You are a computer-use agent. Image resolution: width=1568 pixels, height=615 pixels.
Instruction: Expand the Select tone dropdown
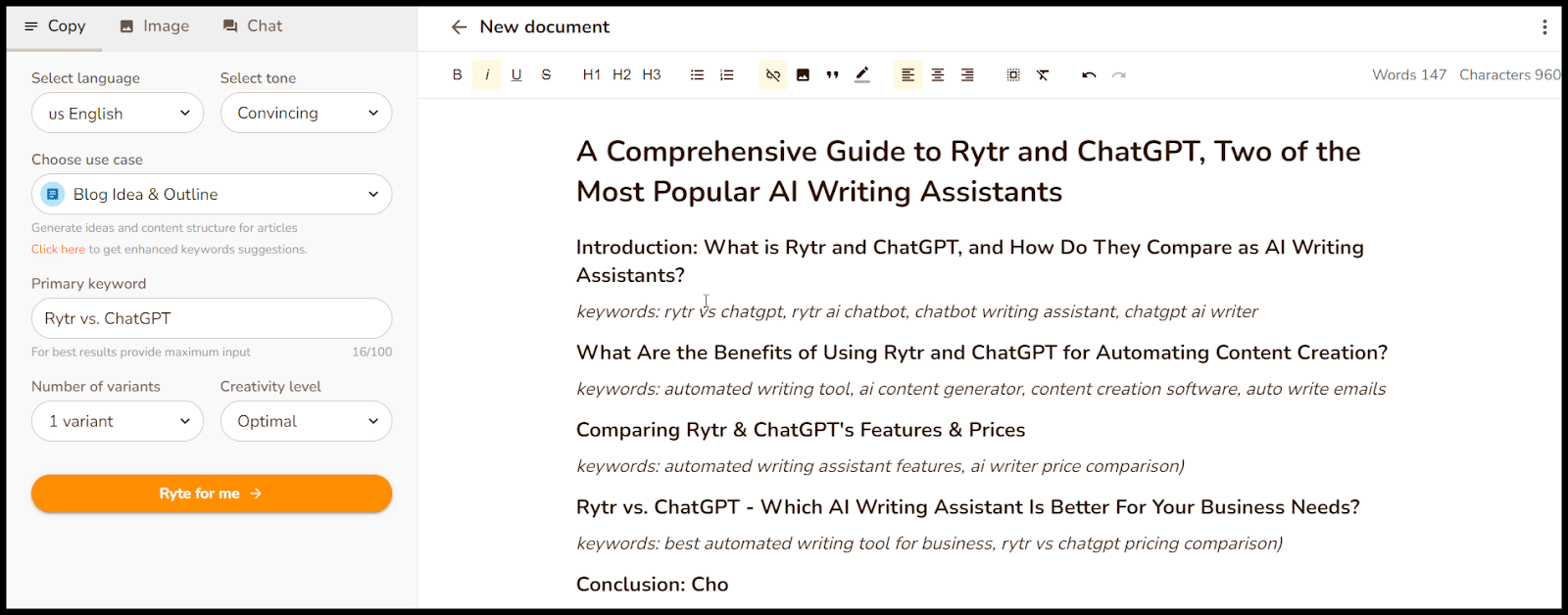(306, 114)
